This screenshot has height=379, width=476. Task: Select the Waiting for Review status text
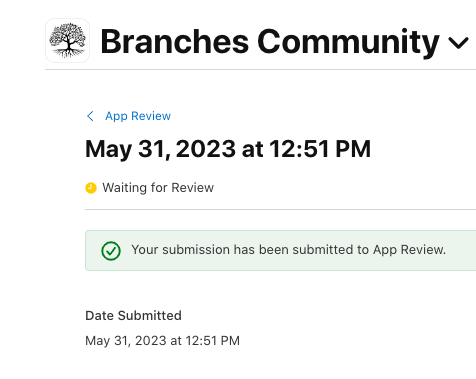pos(158,188)
